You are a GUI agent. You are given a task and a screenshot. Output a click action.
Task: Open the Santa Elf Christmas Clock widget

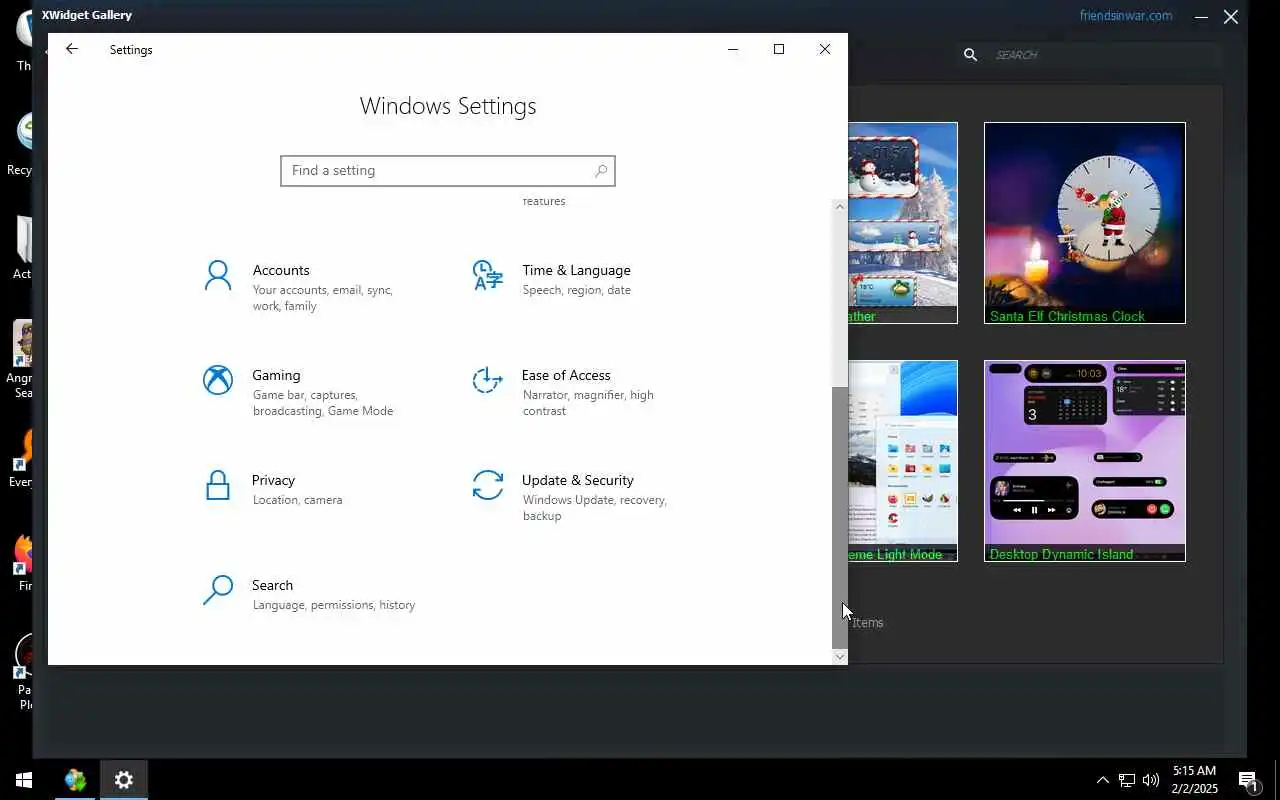click(x=1085, y=223)
